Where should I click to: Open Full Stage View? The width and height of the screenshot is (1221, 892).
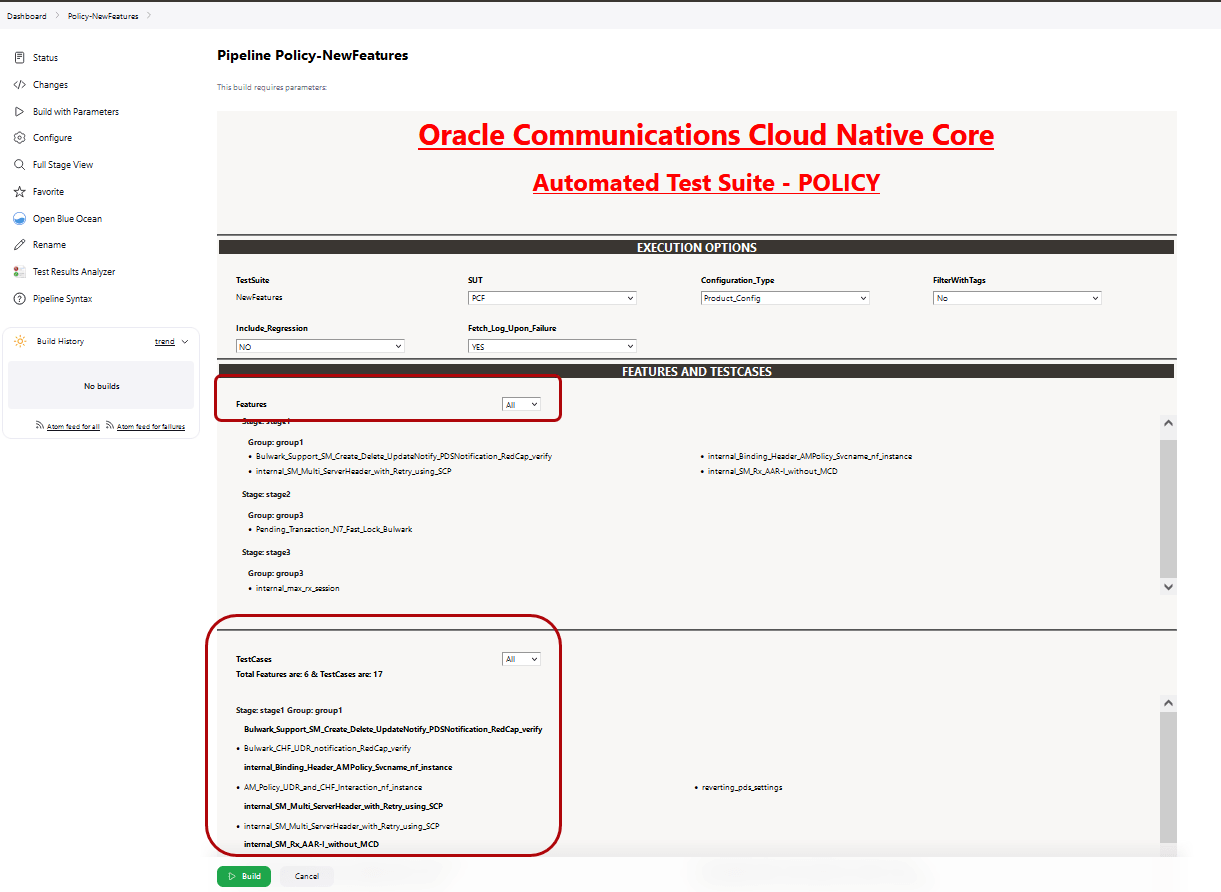point(63,165)
